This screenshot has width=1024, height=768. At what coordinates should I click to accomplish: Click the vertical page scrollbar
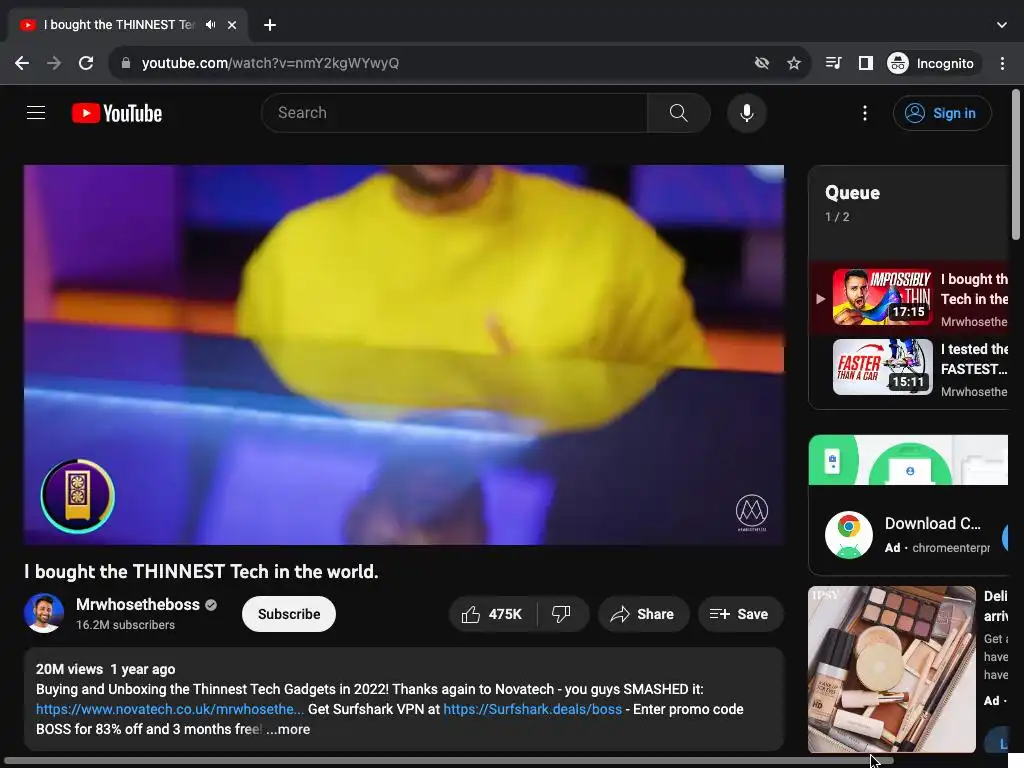[x=1016, y=165]
